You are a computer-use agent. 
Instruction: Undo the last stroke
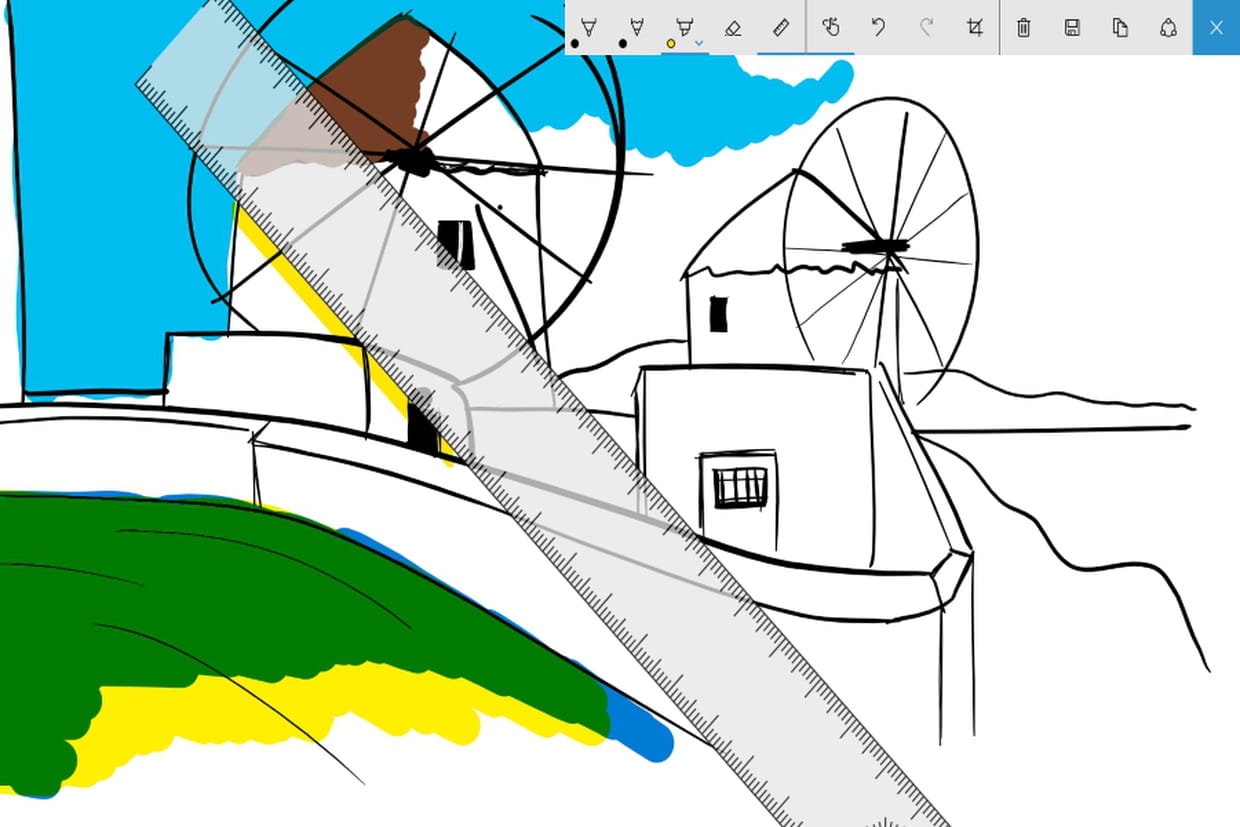(x=878, y=28)
